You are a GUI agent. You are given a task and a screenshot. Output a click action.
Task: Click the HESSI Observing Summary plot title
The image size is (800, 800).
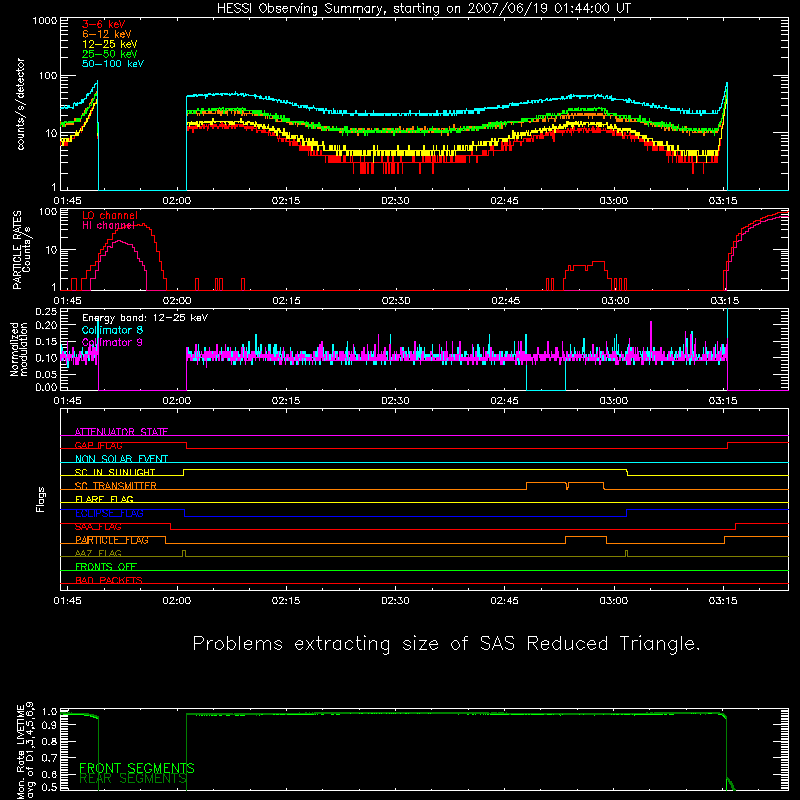423,9
